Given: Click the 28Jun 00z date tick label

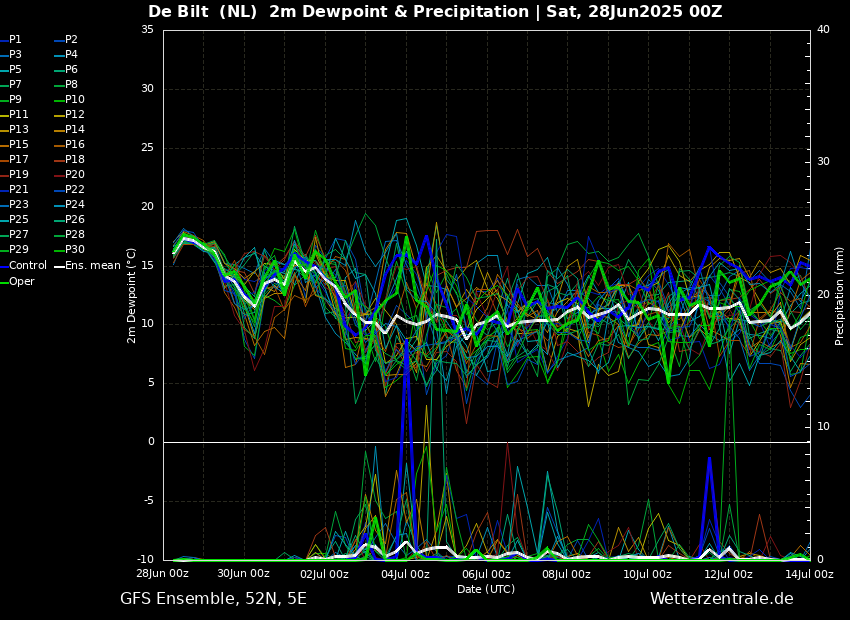Looking at the screenshot, I should coord(162,574).
